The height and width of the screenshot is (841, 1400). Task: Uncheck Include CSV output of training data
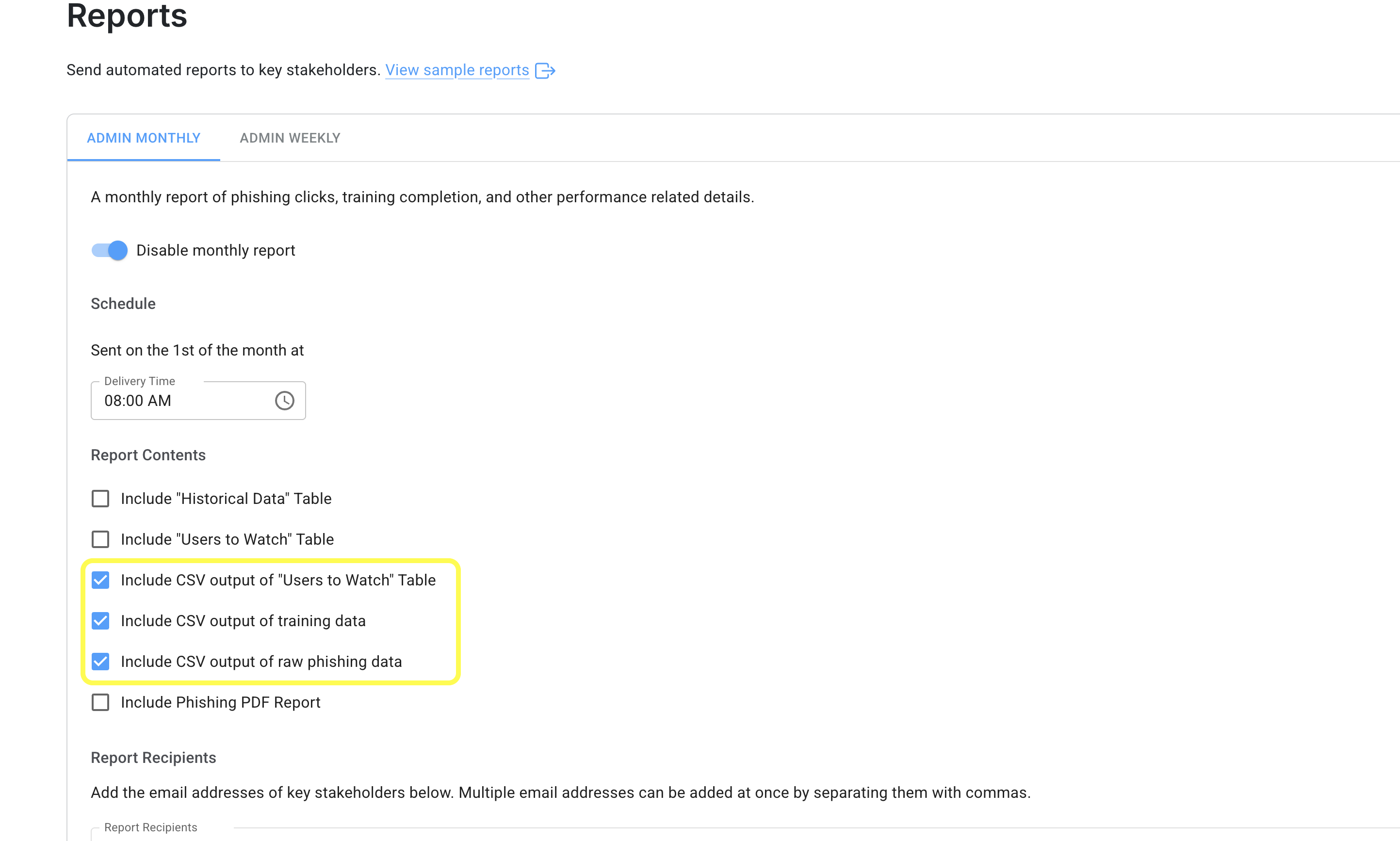pos(100,620)
